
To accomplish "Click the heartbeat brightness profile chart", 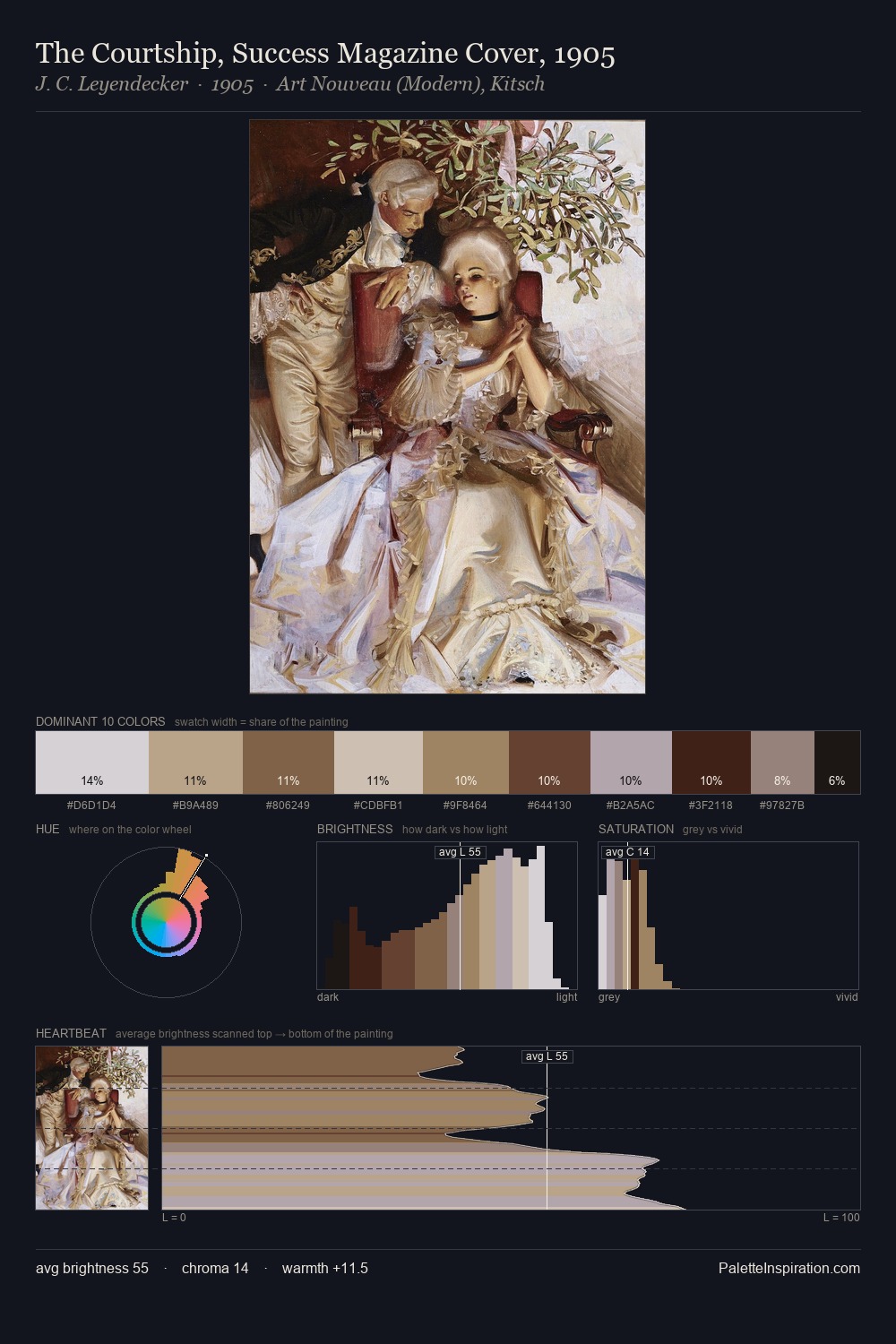I will click(511, 1128).
